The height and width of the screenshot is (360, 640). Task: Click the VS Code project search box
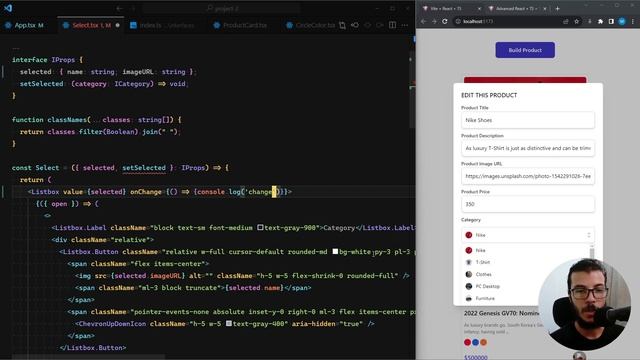222,8
